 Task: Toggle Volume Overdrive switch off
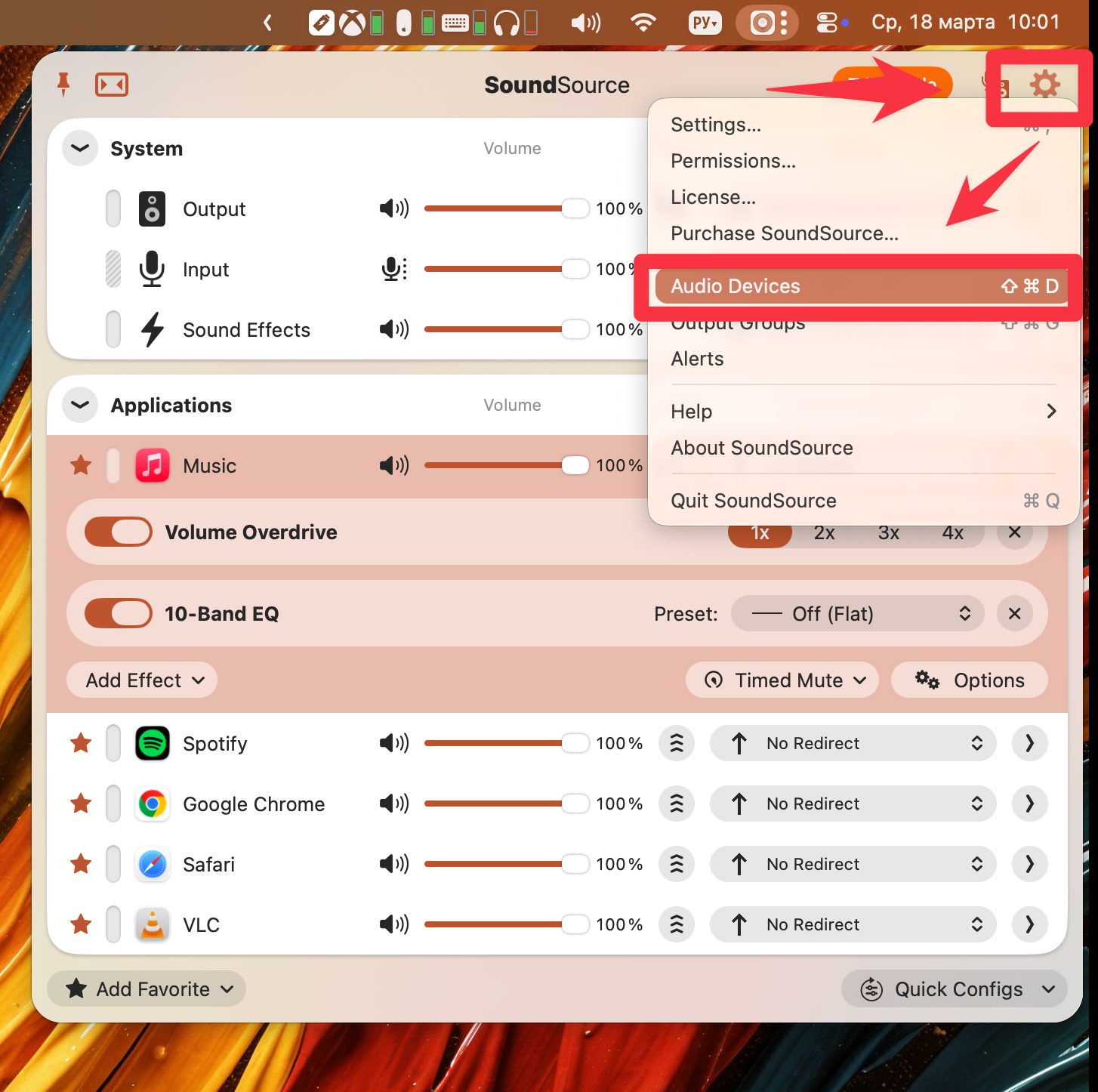coord(119,532)
